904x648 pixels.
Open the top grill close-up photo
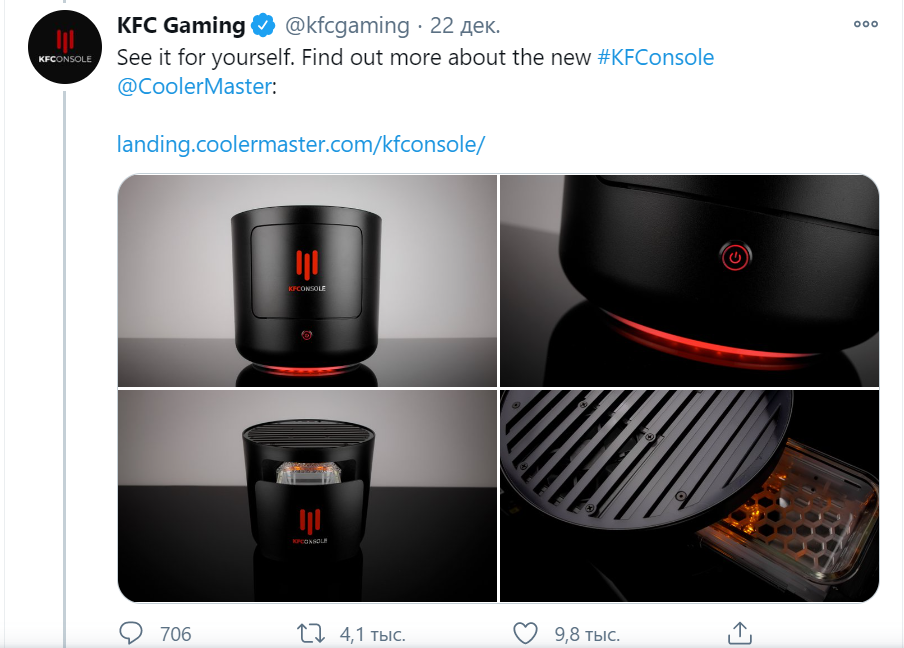click(689, 496)
